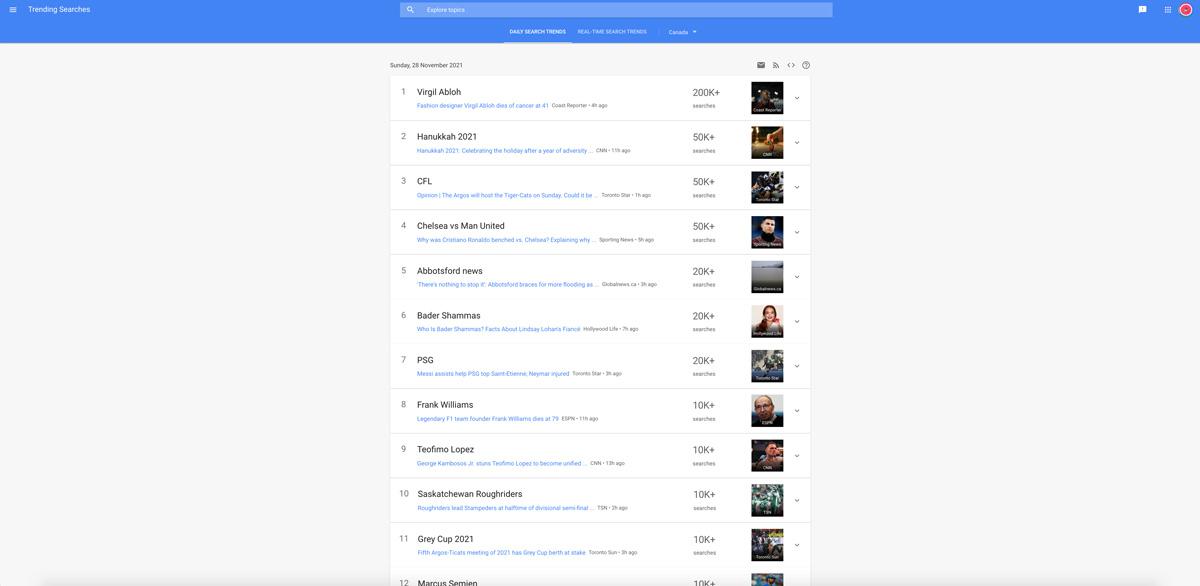This screenshot has height=586, width=1200.
Task: Open the Hanukkah 2021 CNN article link
Action: 504,151
